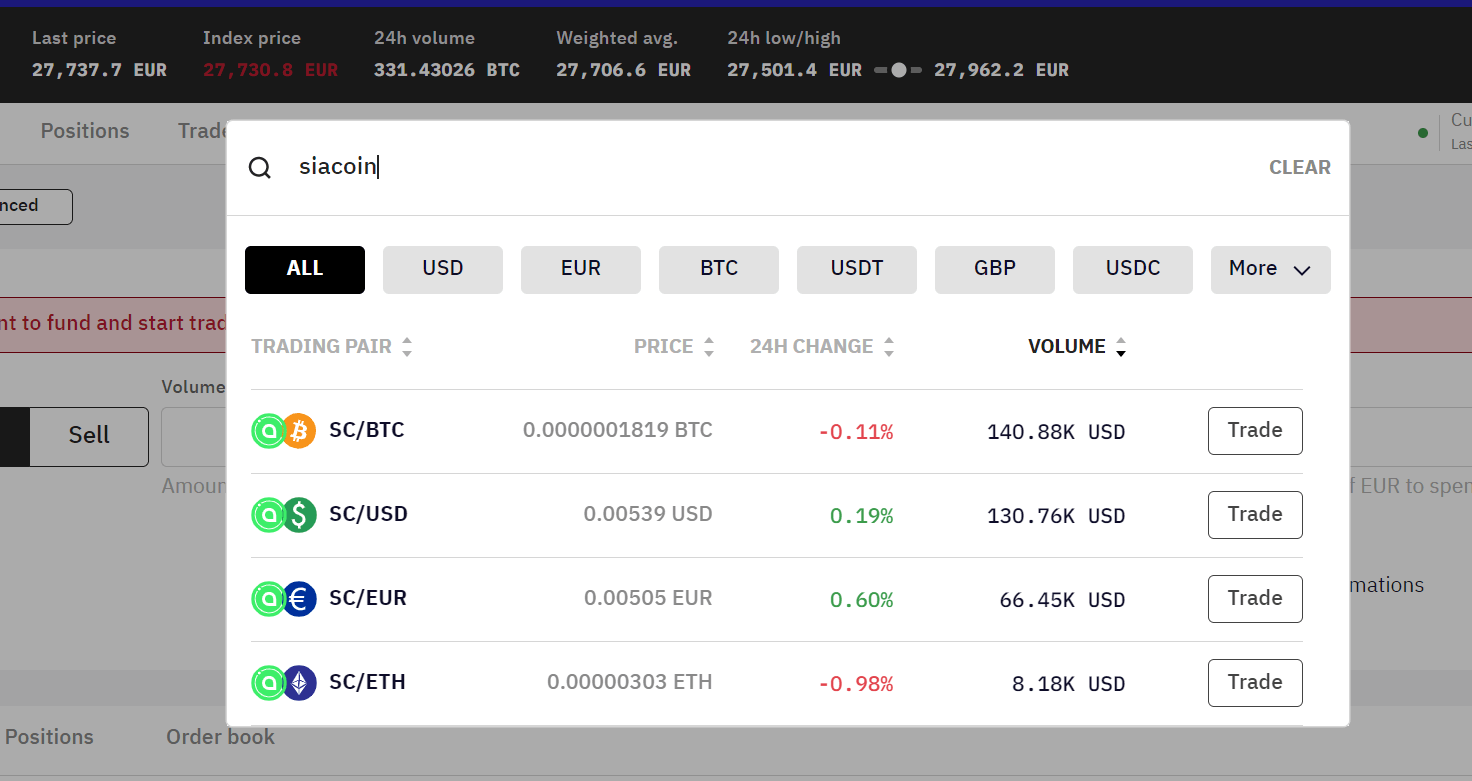1472x781 pixels.
Task: Trade the SC/ETH pair
Action: (1255, 683)
